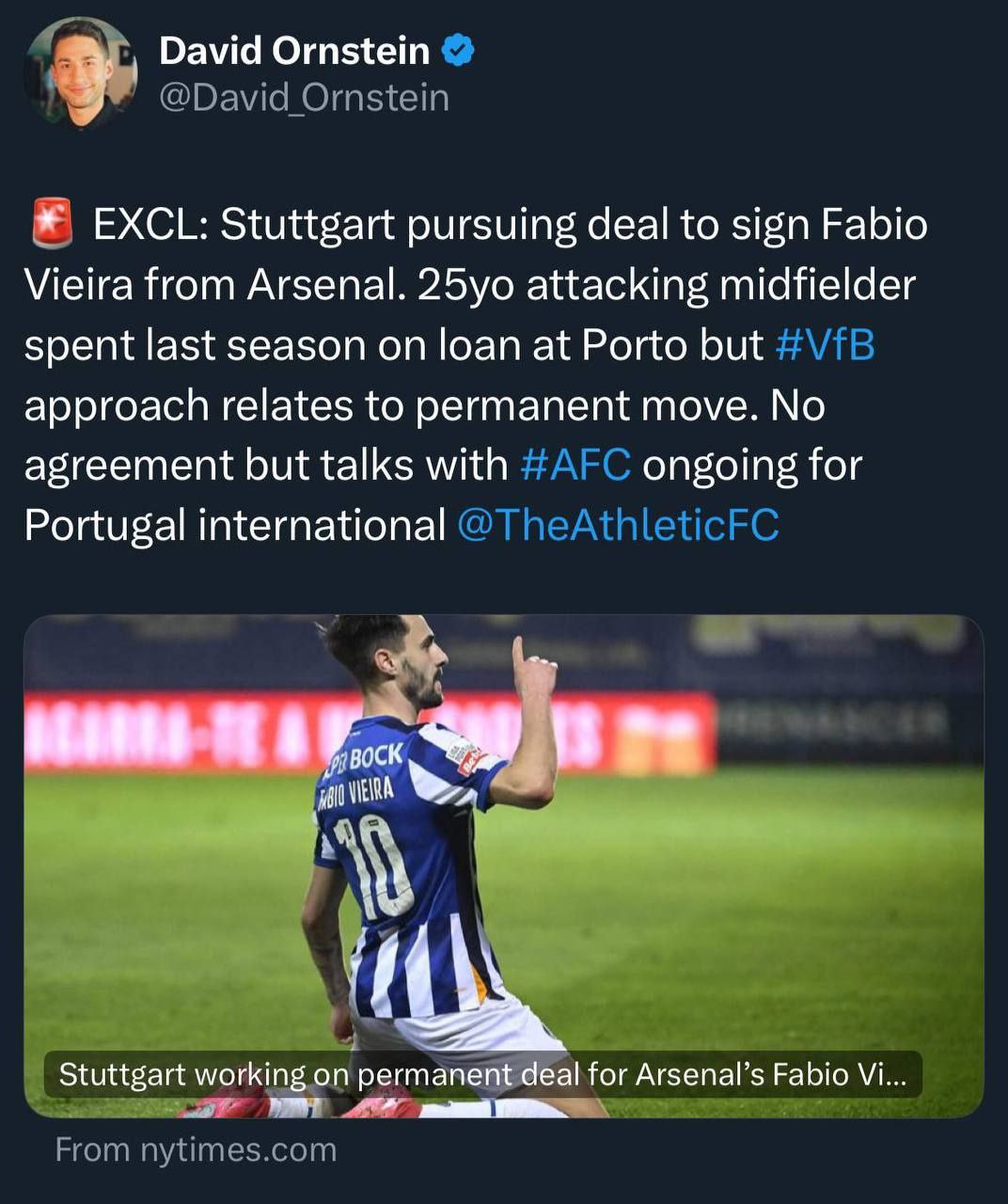Click 'Fabio' at the first line's end
The image size is (1008, 1204).
tap(874, 225)
